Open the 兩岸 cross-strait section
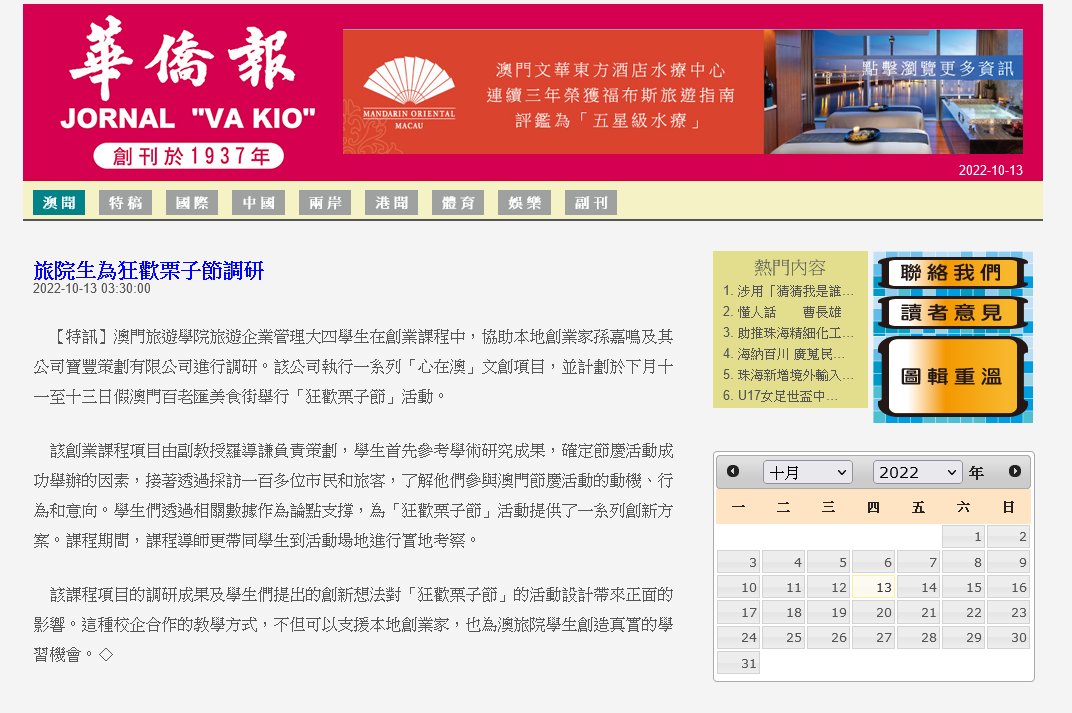This screenshot has width=1072, height=713. tap(325, 203)
